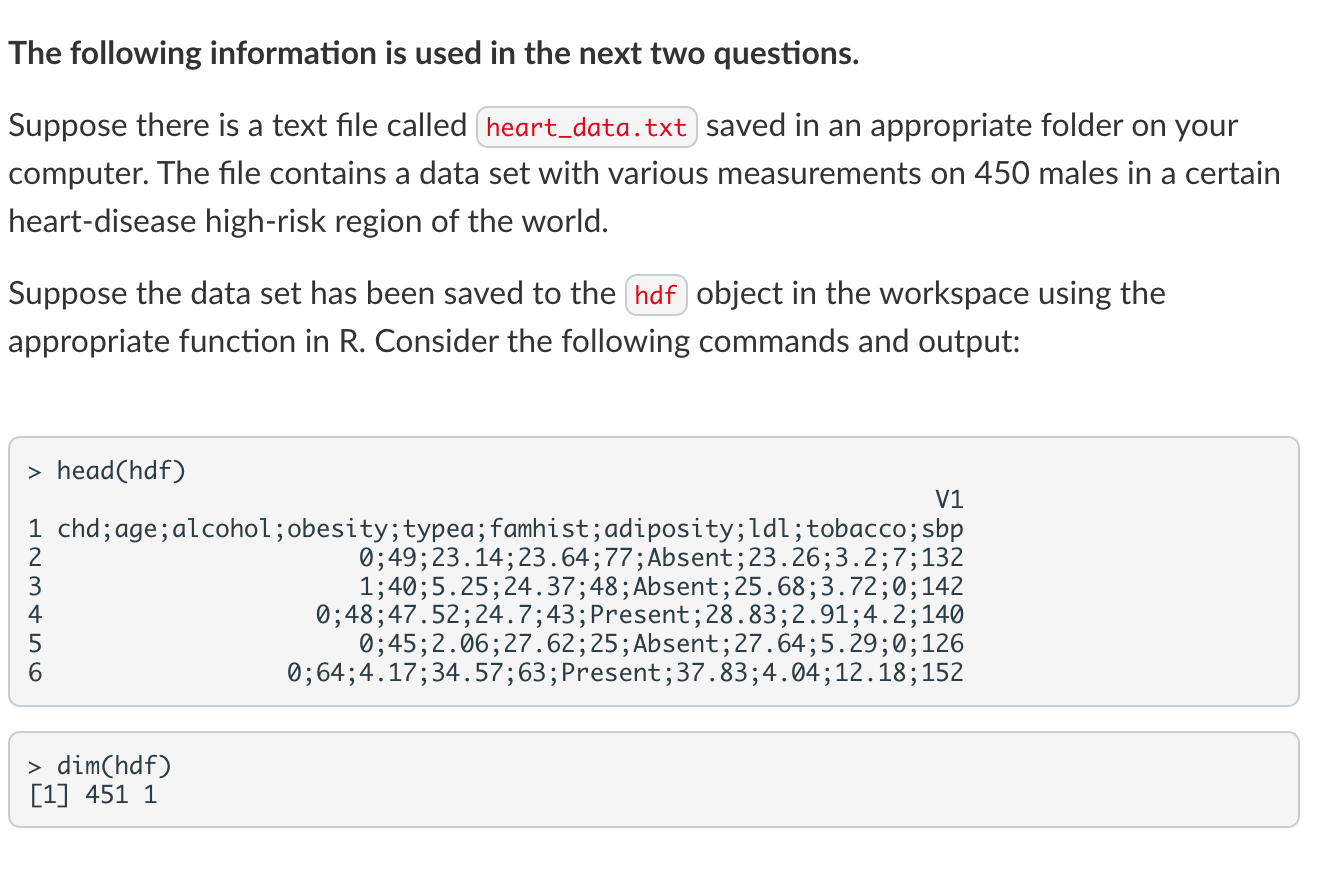
Task: Click the prompt symbol before dim(hdf)
Action: [x=35, y=766]
